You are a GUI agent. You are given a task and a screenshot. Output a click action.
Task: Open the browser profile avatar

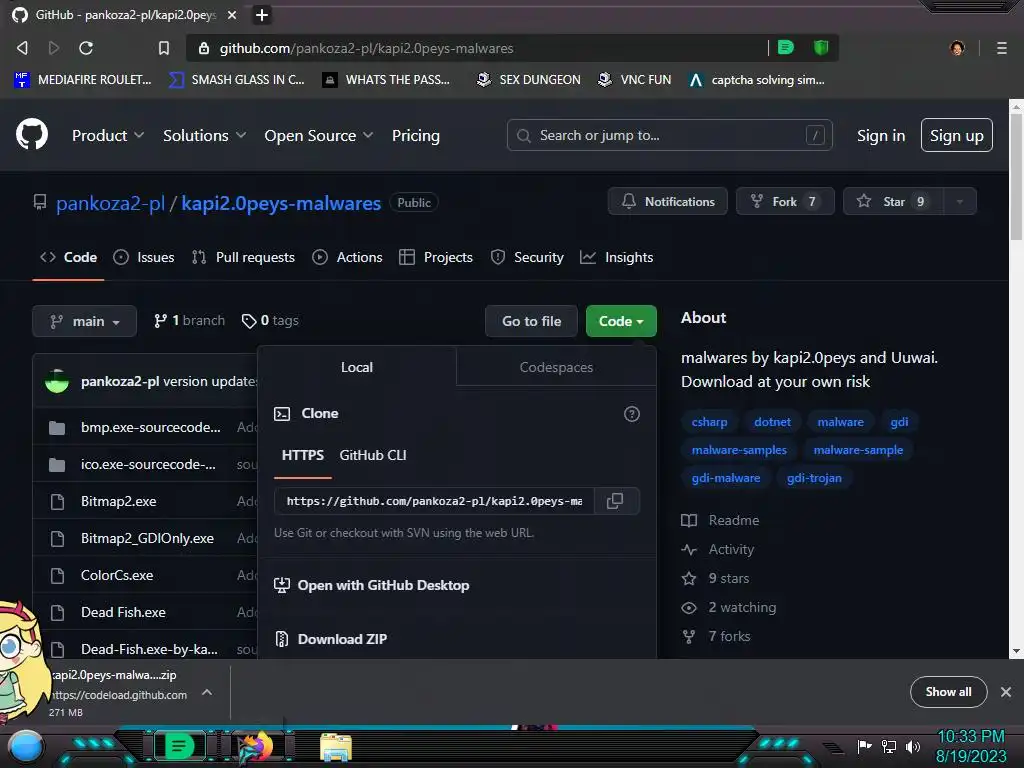[x=957, y=48]
